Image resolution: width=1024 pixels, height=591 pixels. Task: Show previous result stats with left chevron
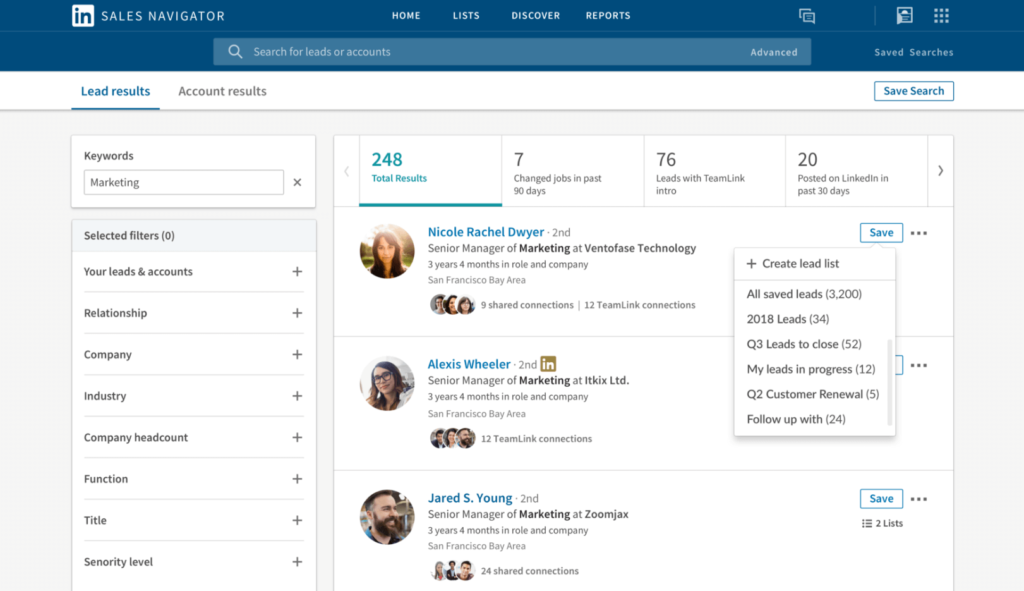pos(347,171)
